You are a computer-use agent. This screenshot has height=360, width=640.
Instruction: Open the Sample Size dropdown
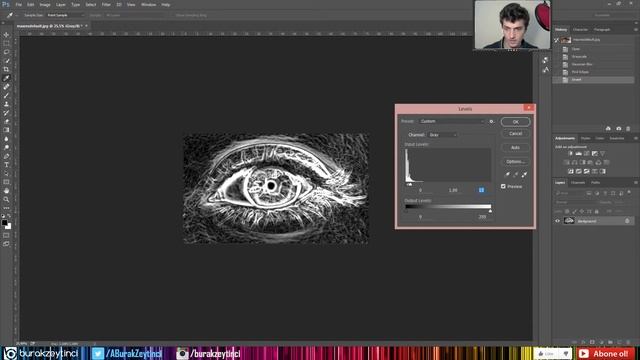[x=66, y=15]
